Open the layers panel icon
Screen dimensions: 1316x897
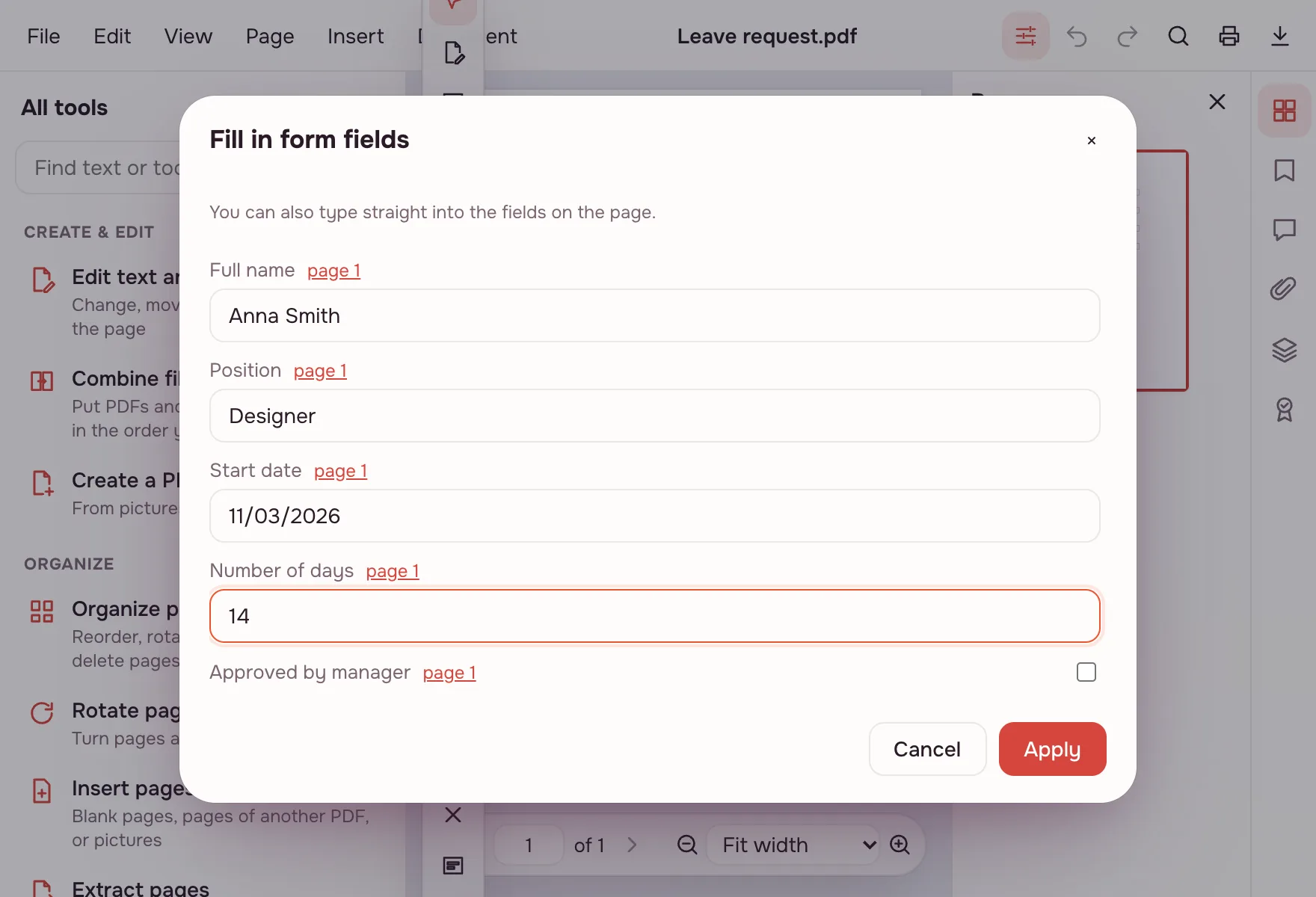[x=1285, y=349]
